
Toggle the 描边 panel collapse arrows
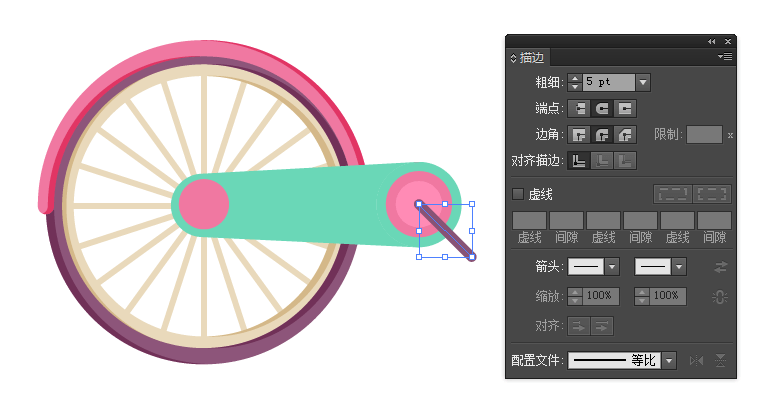(514, 58)
